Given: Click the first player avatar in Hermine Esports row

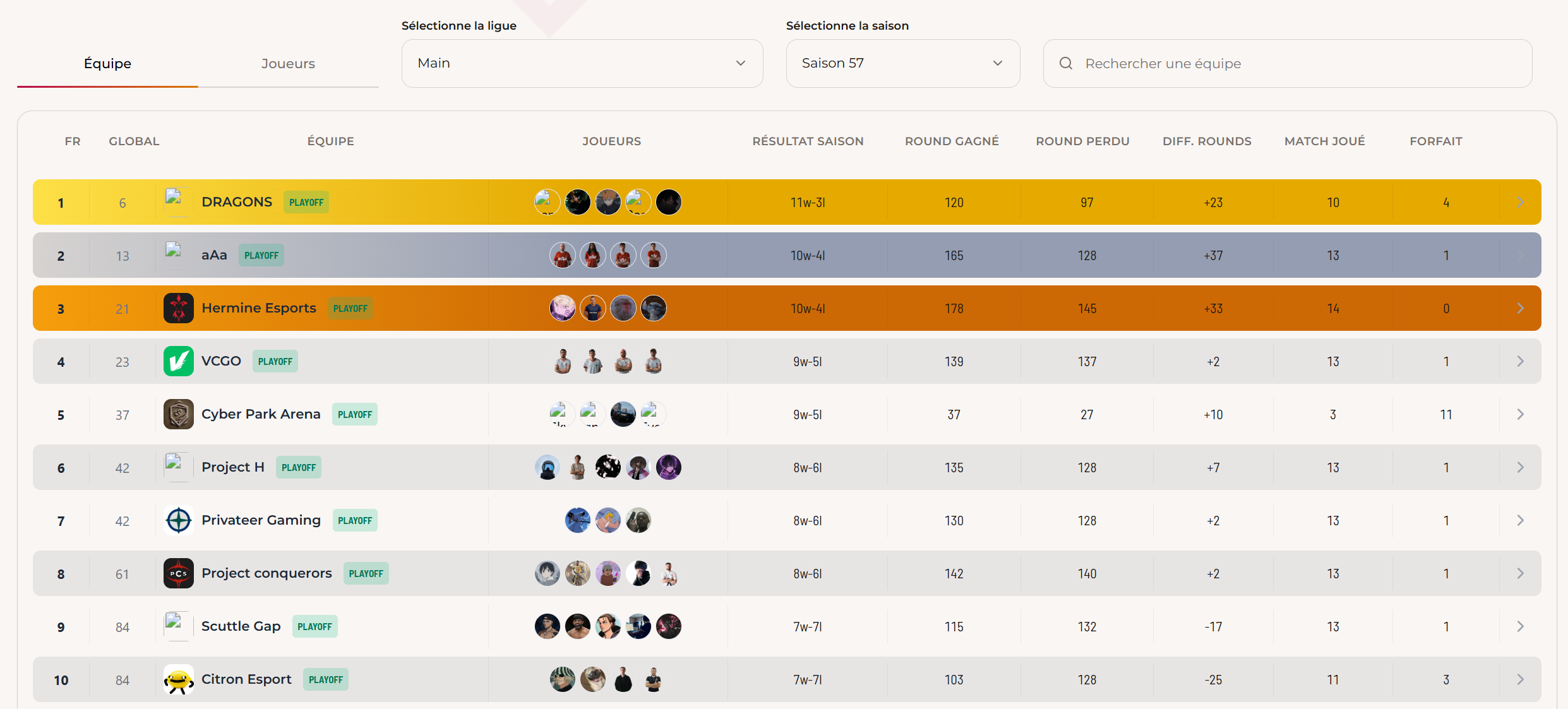Looking at the screenshot, I should click(x=563, y=308).
